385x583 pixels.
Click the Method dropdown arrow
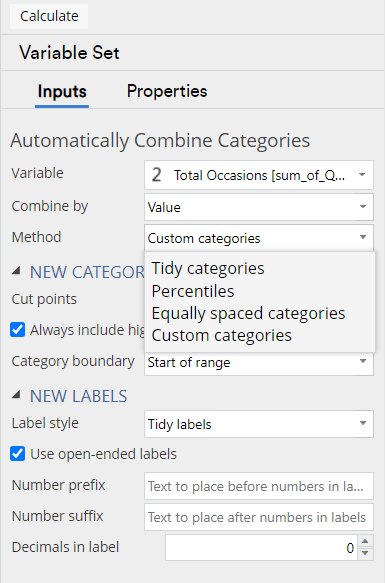[363, 237]
